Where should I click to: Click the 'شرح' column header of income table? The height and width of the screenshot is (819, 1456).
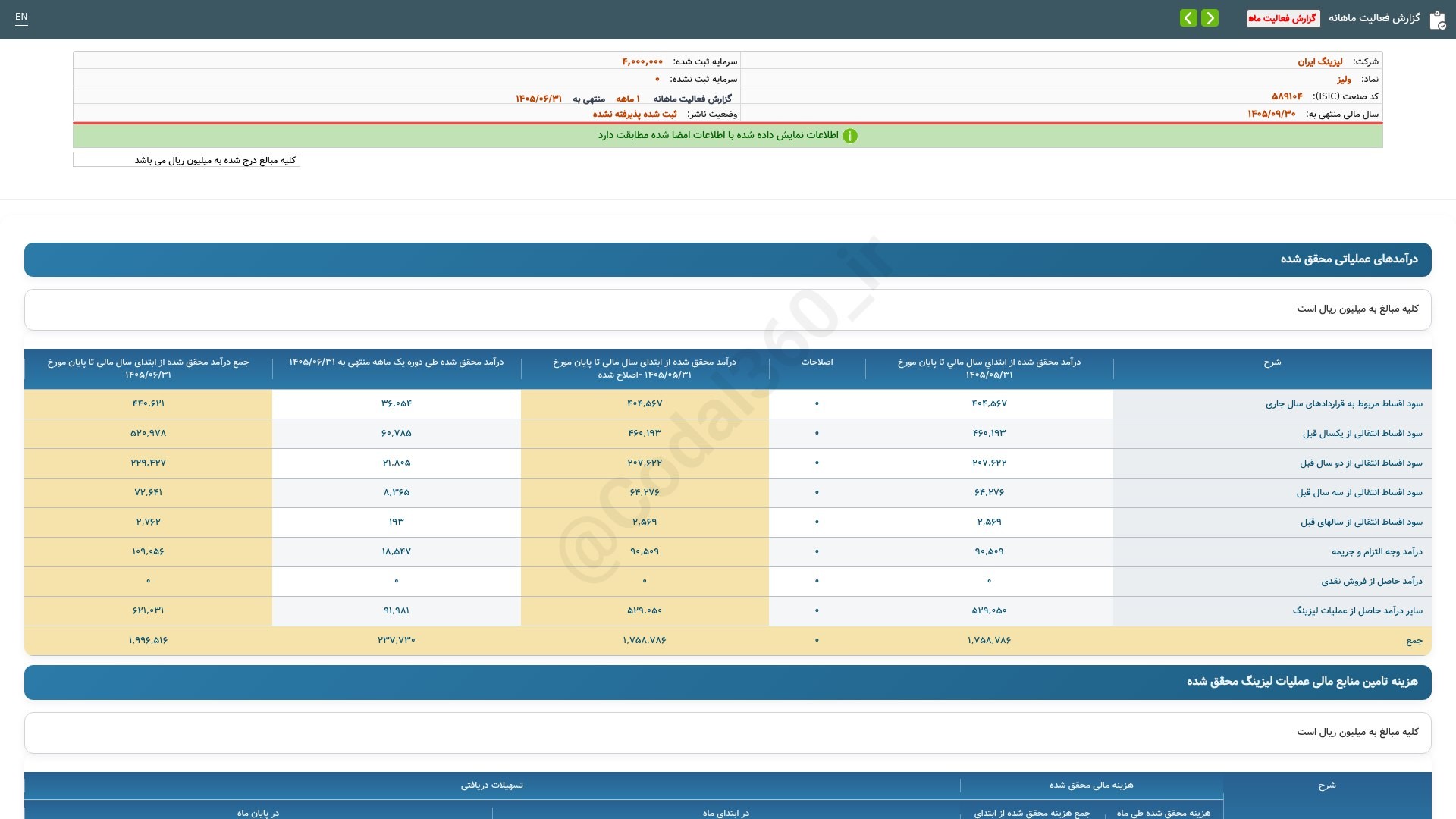tap(1272, 362)
